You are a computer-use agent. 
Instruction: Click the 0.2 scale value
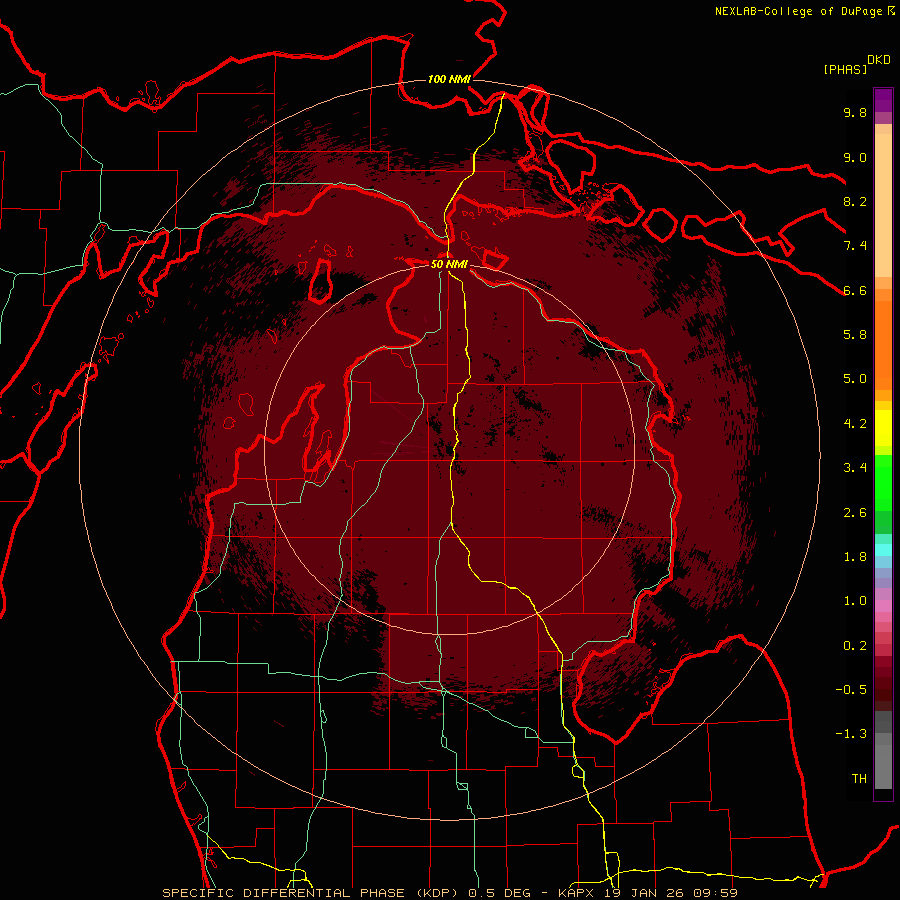click(855, 646)
